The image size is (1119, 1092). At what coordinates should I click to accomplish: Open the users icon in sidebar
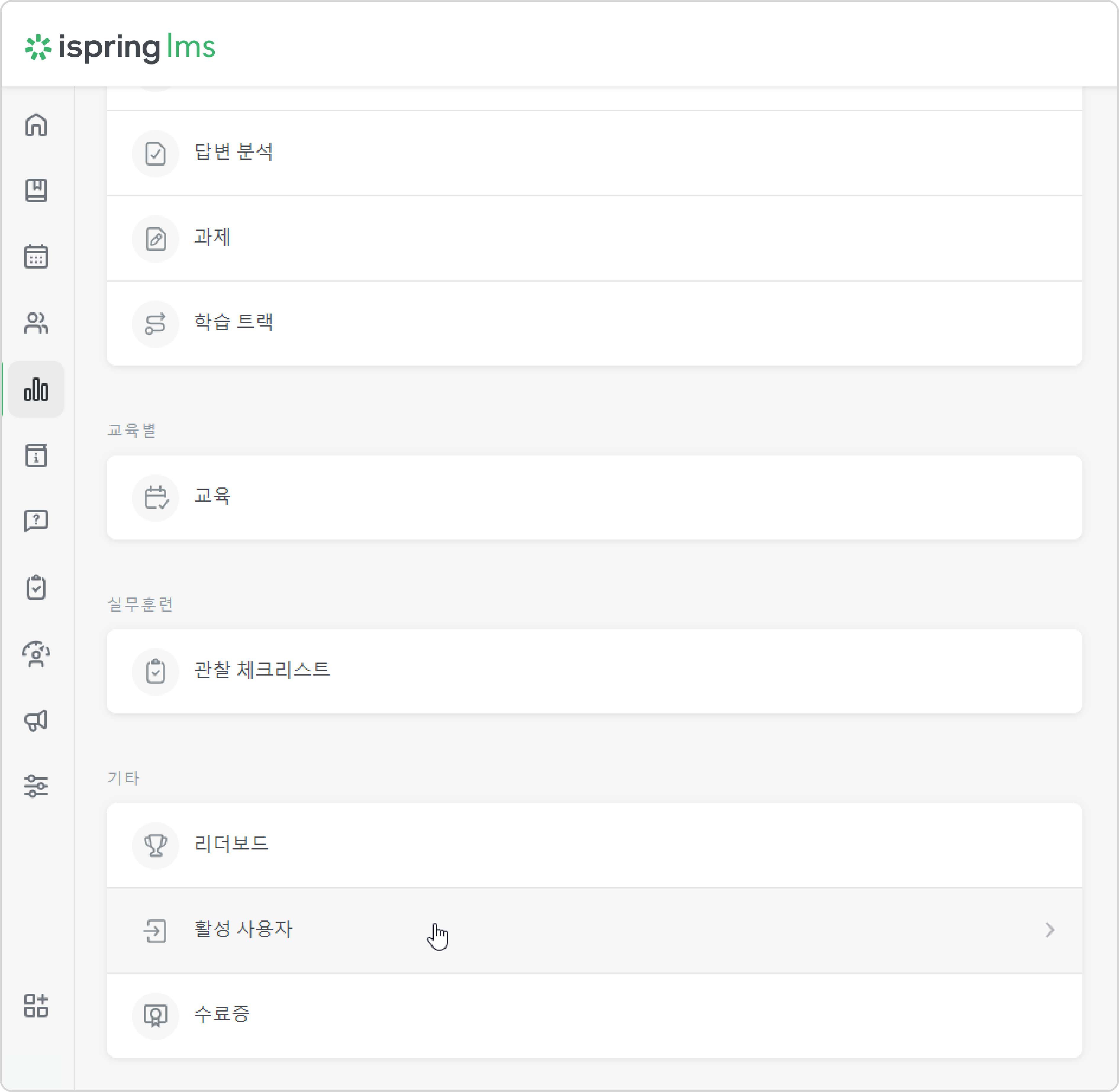[x=36, y=323]
